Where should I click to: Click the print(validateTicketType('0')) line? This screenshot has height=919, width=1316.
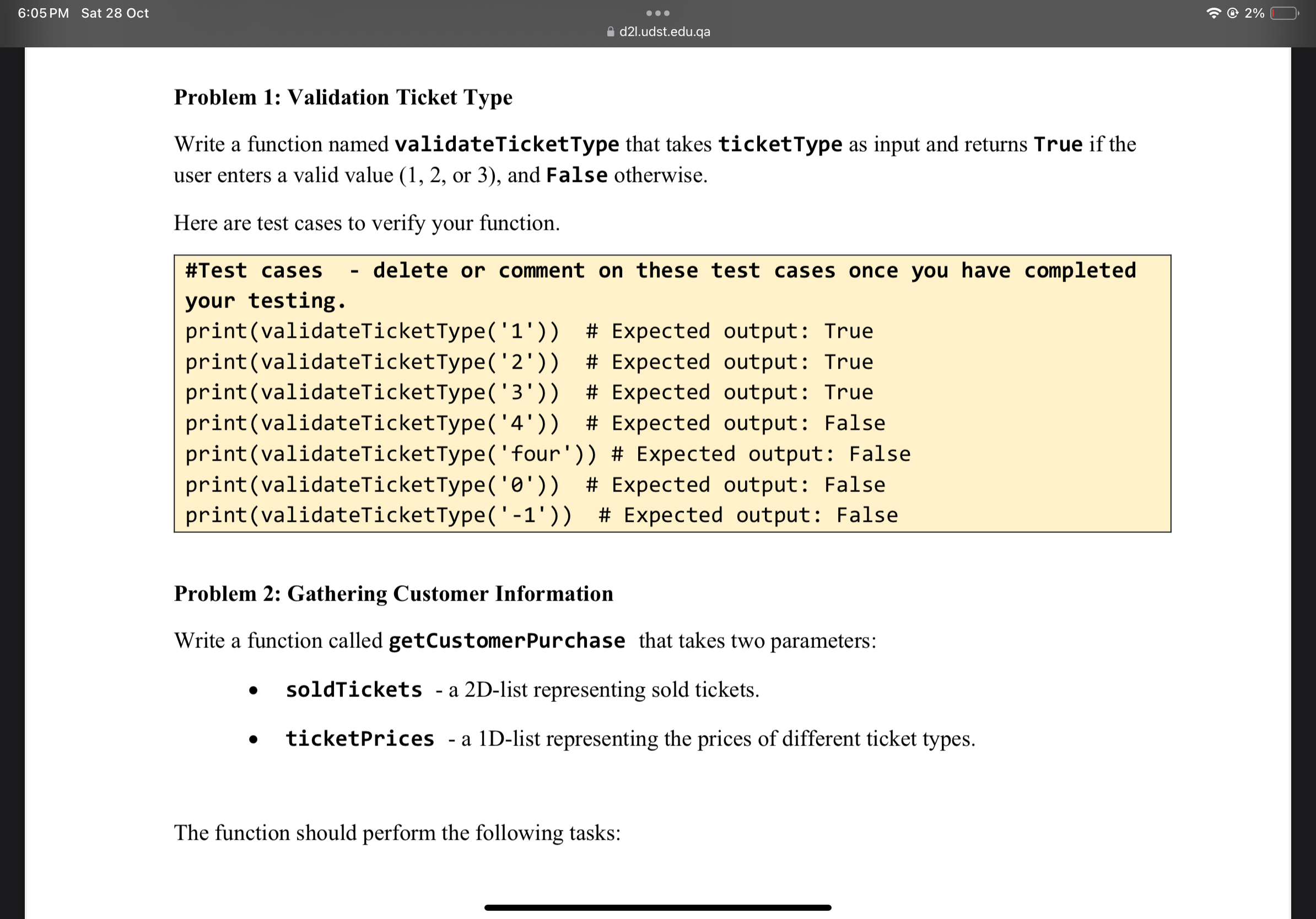point(535,485)
